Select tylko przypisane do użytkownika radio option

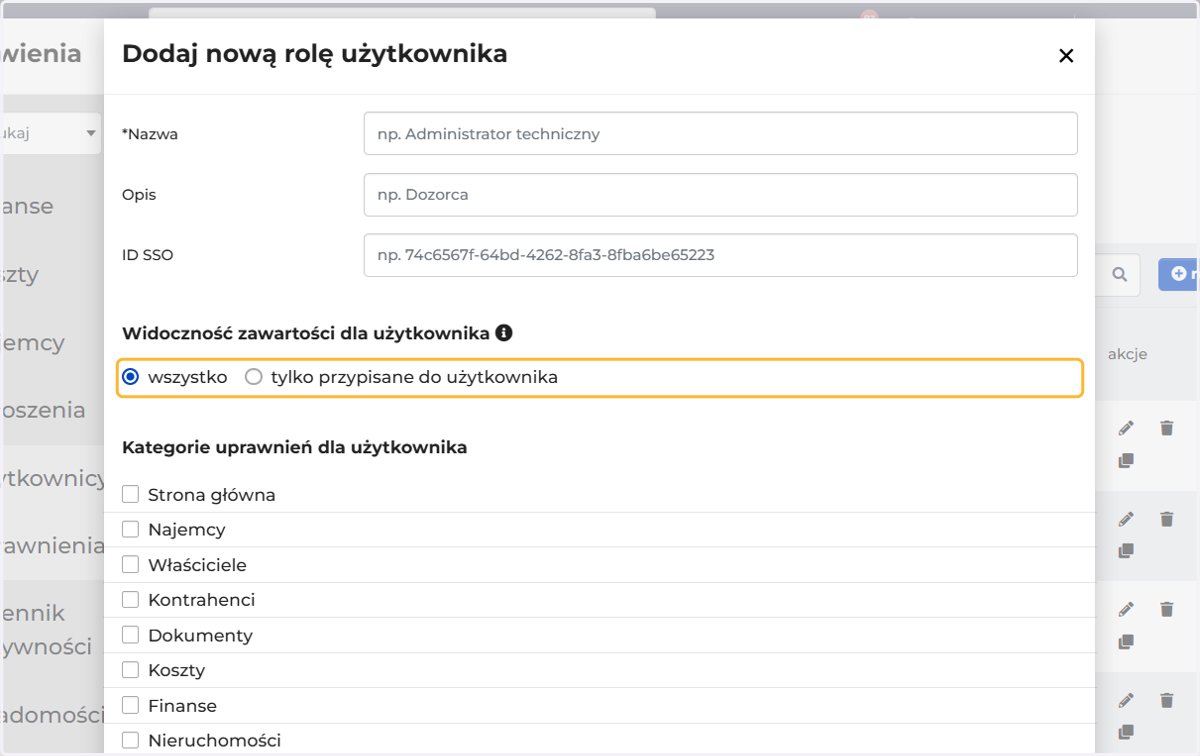tap(254, 377)
